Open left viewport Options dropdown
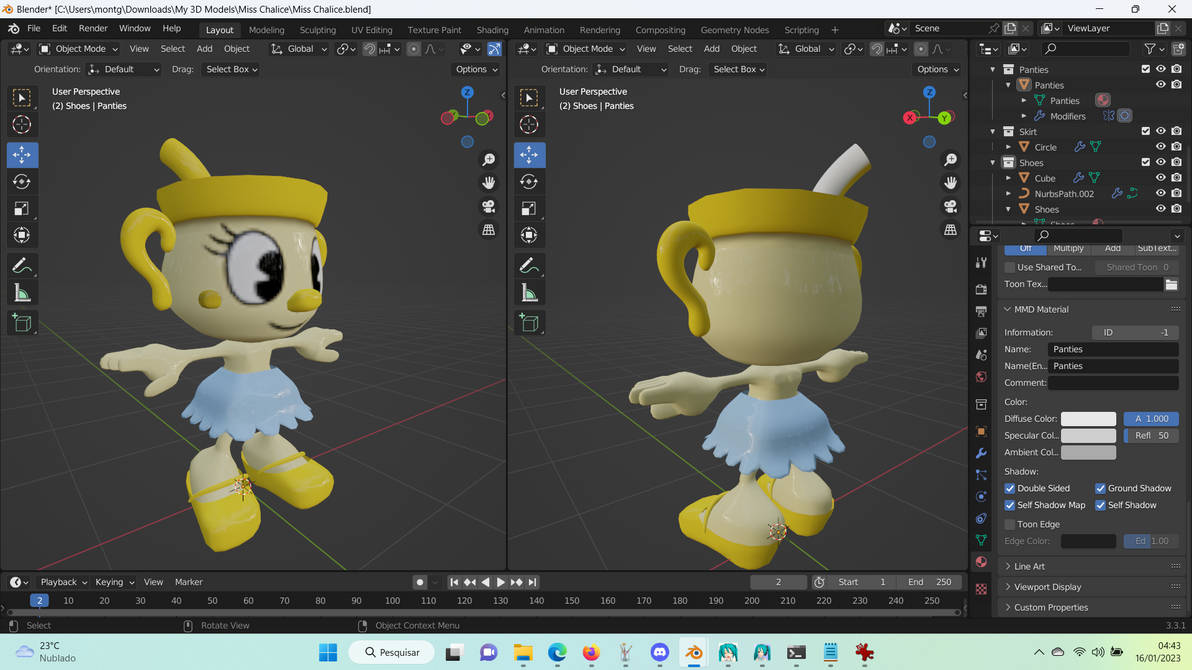This screenshot has width=1192, height=670. [477, 69]
